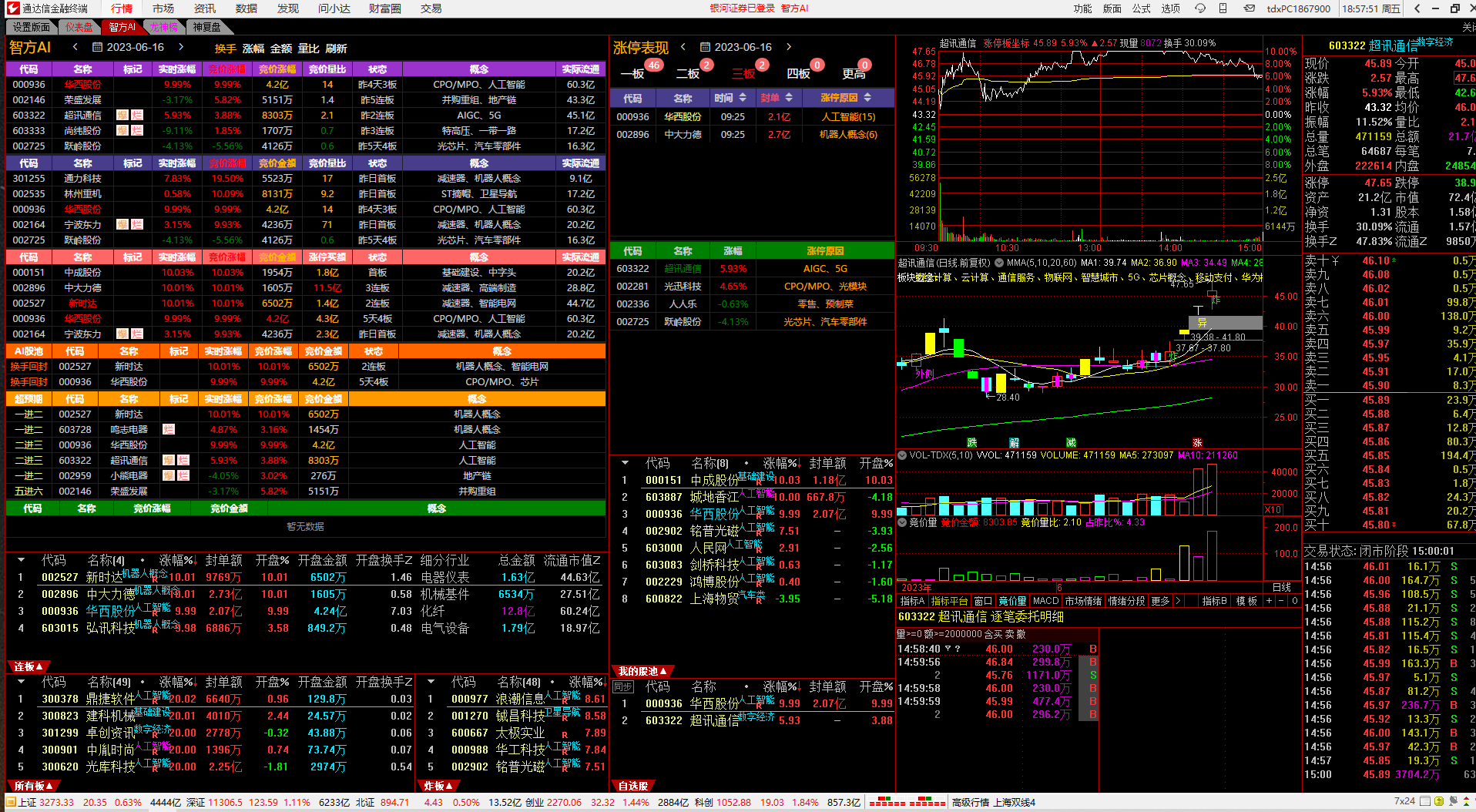Expand dropdown triangle above 000151 中成股份 list
The image size is (1476, 812).
click(625, 463)
